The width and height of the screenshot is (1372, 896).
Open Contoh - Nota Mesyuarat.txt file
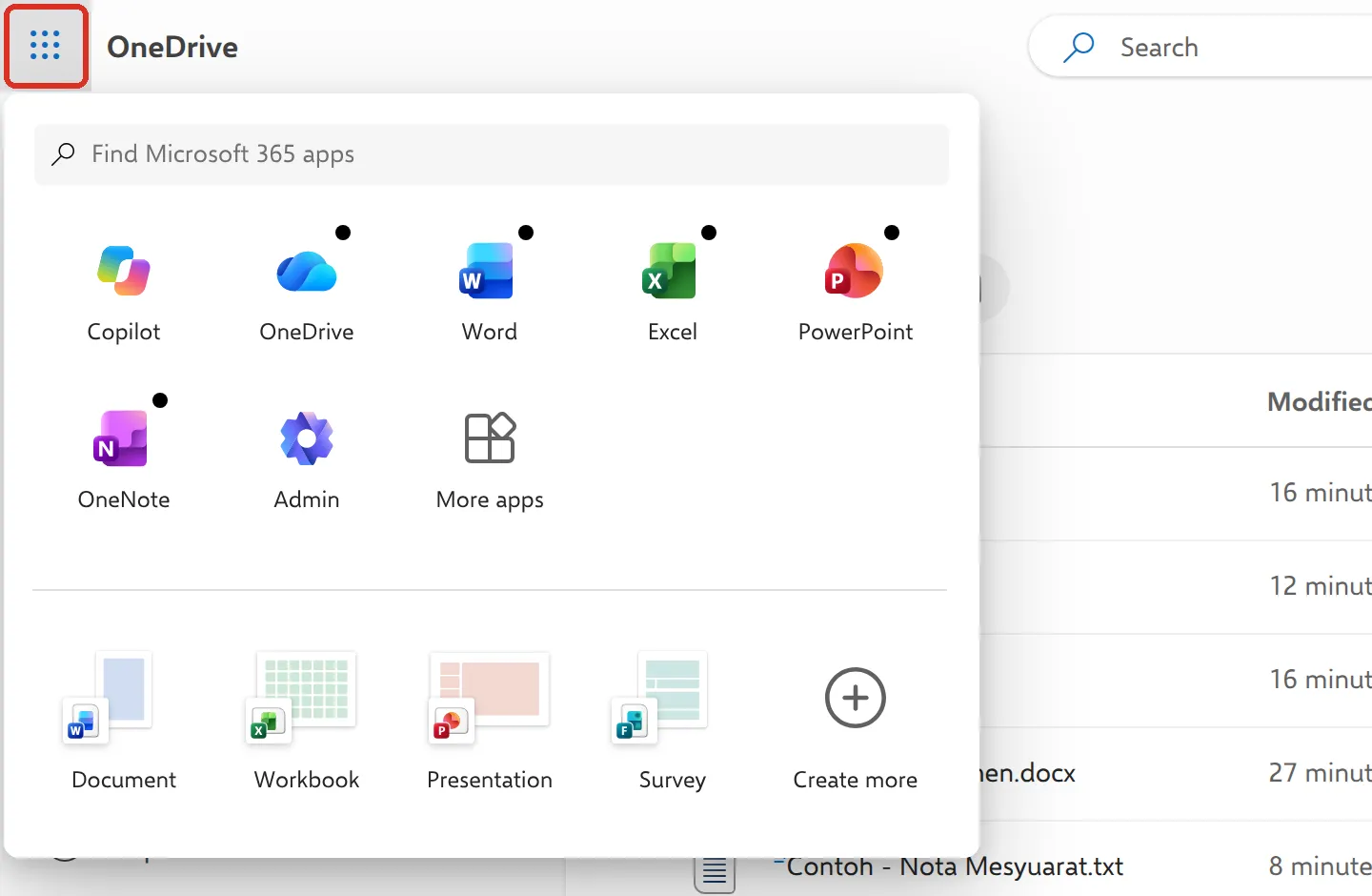point(955,866)
